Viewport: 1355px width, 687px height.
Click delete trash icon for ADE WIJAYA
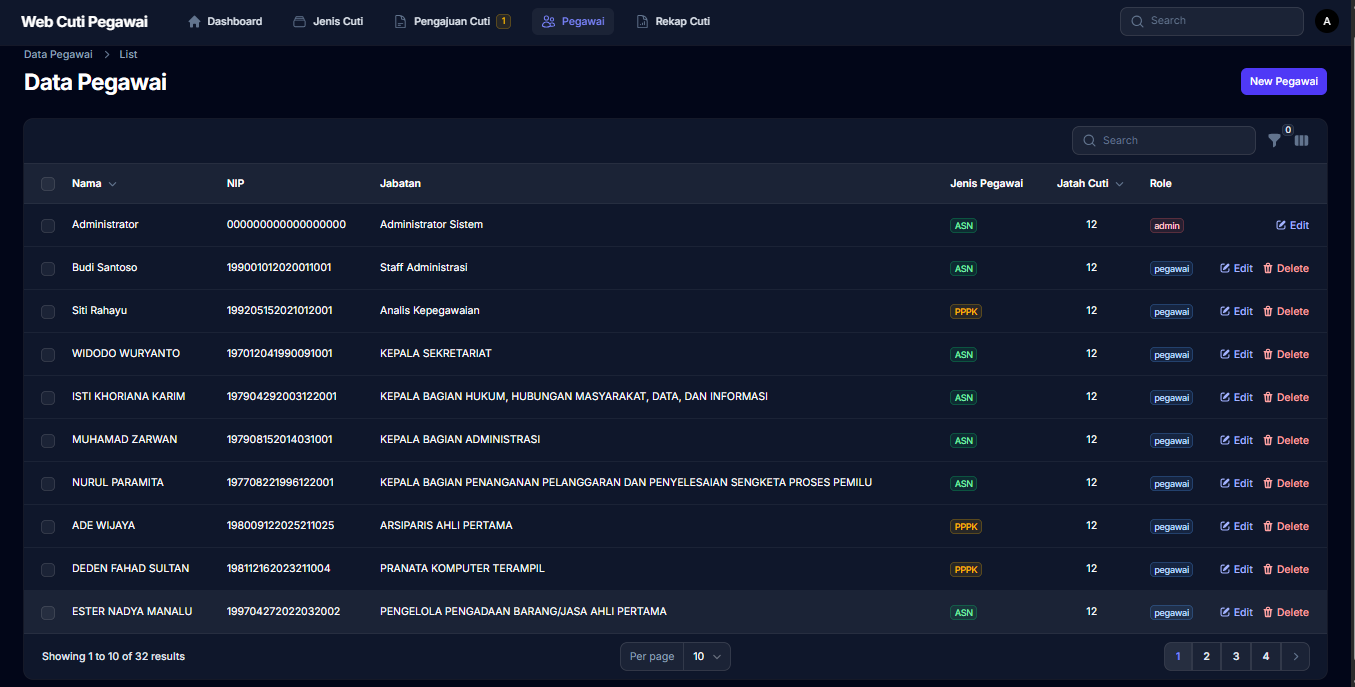click(1268, 526)
